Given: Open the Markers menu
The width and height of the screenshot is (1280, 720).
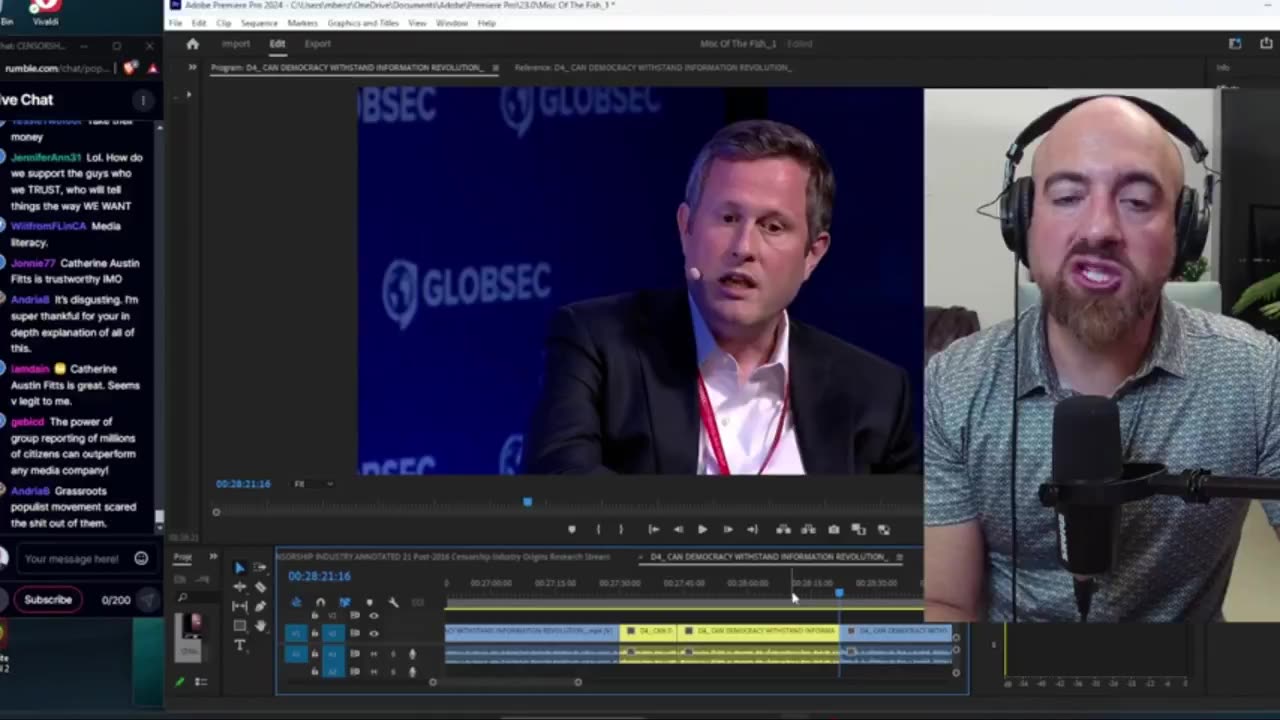Looking at the screenshot, I should (x=302, y=23).
